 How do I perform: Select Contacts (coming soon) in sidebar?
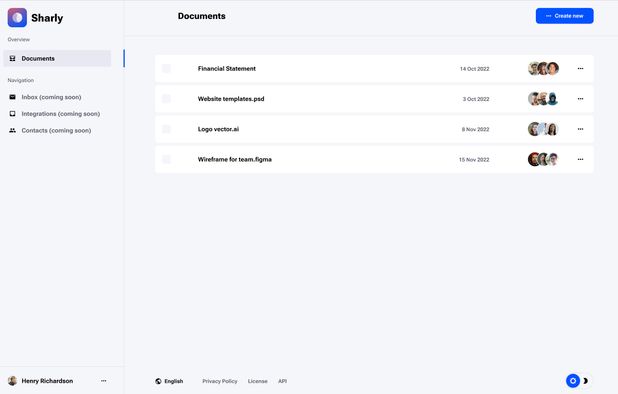[x=56, y=130]
